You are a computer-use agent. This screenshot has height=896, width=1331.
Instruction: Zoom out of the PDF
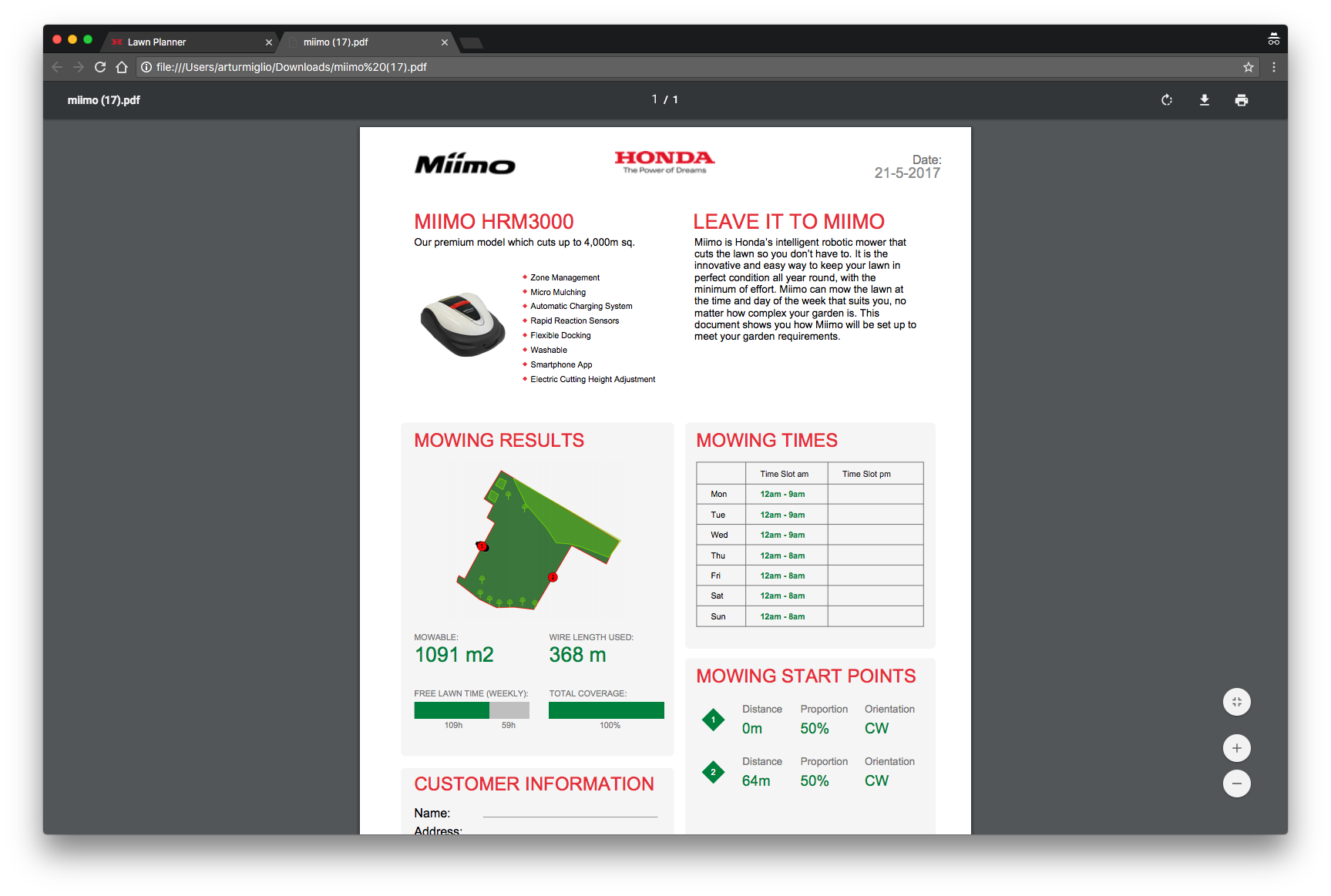pos(1236,784)
